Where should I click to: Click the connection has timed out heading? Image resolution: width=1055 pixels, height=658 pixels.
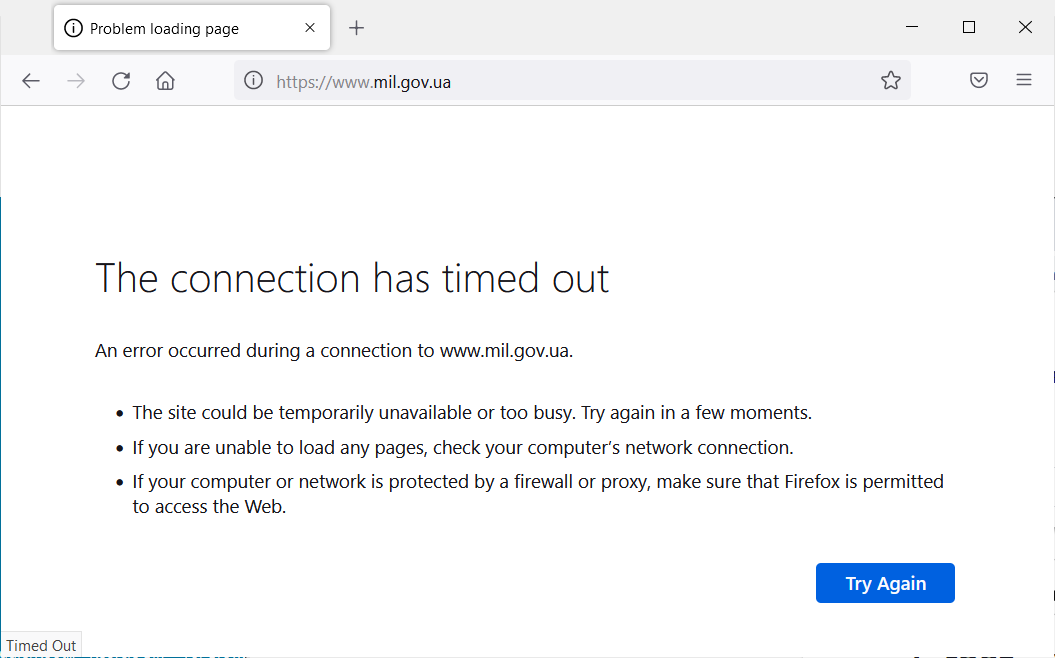[x=352, y=278]
